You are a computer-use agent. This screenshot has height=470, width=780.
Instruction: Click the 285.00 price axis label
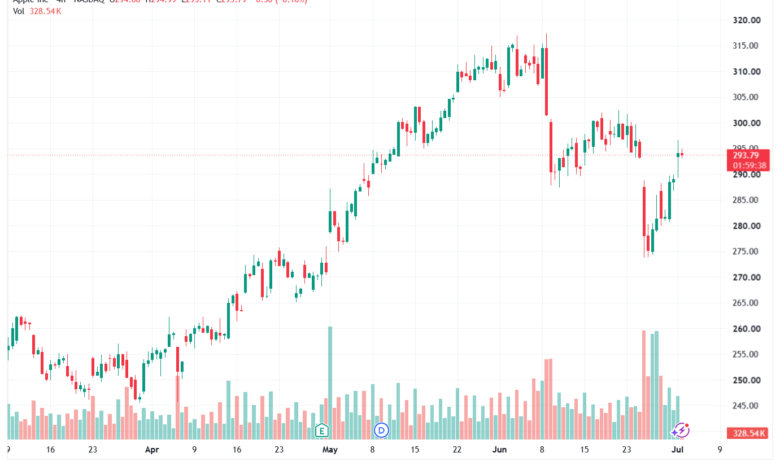pyautogui.click(x=747, y=200)
